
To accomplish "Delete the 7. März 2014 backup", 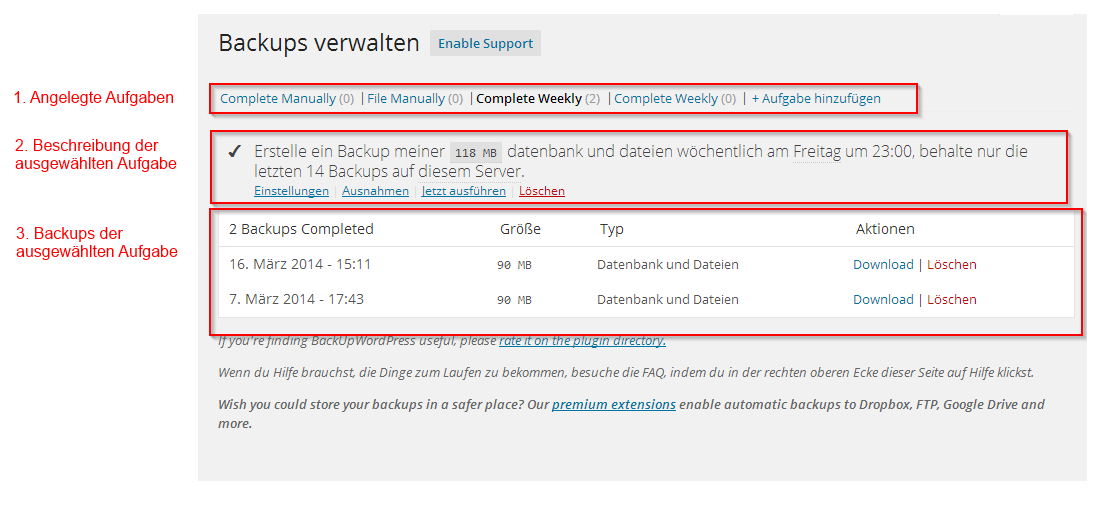I will click(952, 299).
